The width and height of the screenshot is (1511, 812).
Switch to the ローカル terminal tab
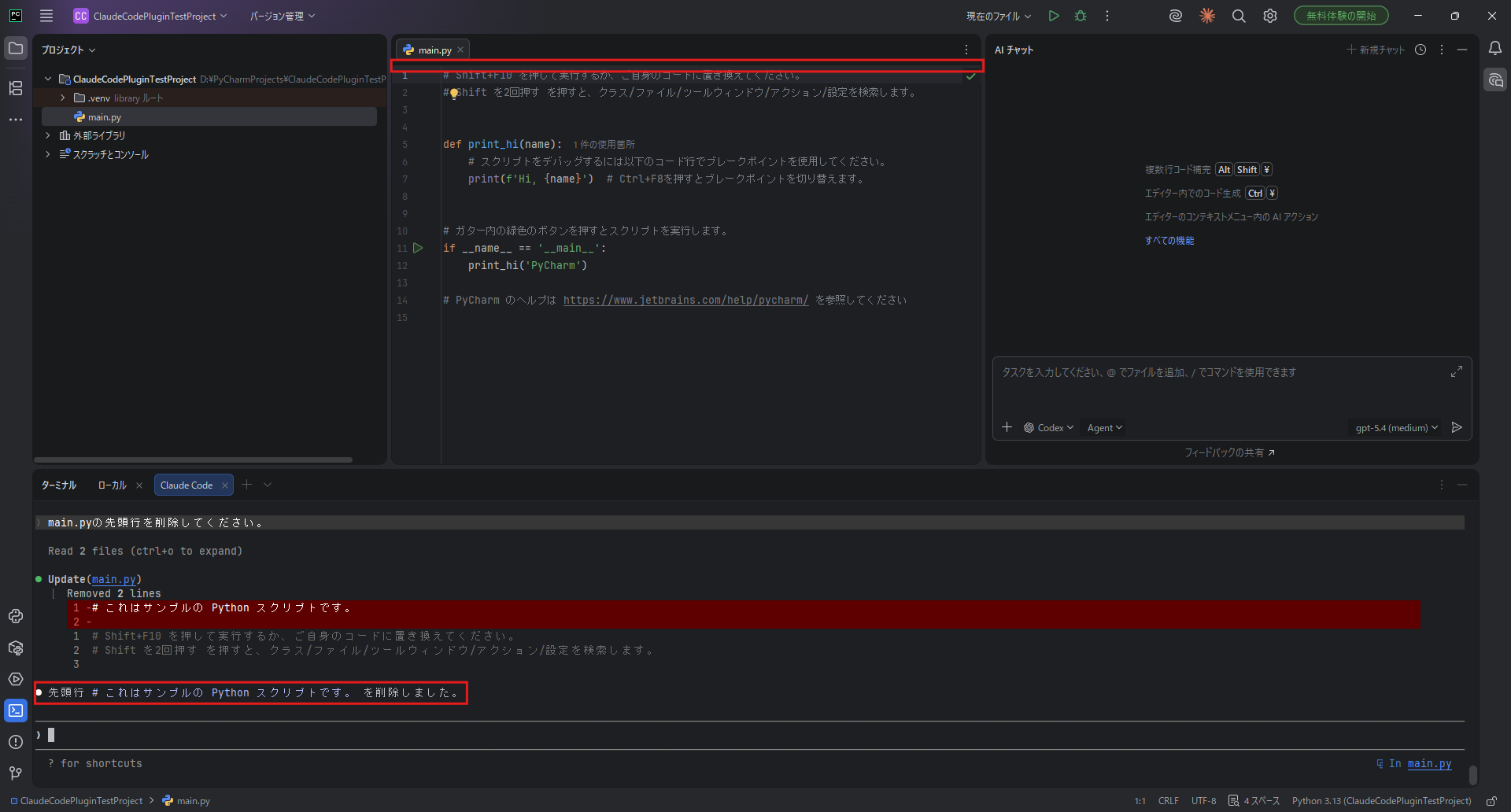(112, 485)
